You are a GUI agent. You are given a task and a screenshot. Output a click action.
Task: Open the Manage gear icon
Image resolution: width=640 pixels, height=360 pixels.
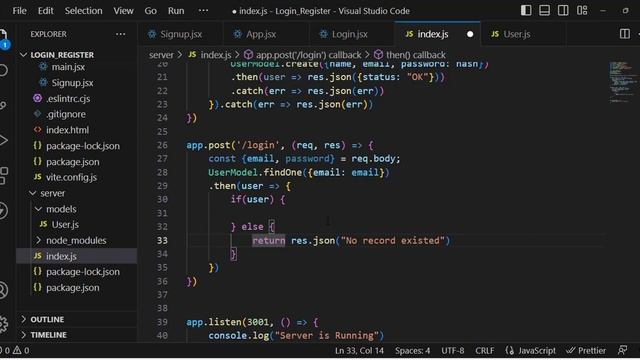(3, 324)
